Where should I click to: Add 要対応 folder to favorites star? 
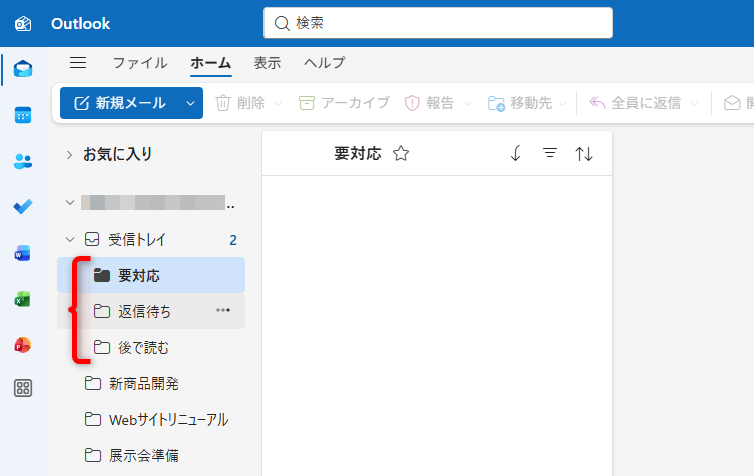[x=401, y=154]
